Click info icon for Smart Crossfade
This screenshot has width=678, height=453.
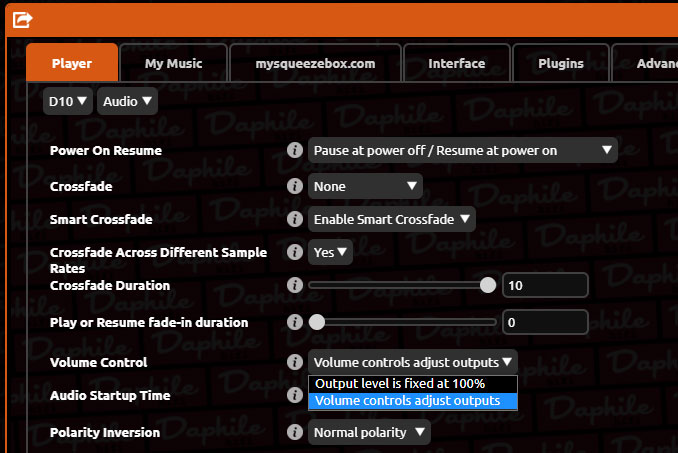pyautogui.click(x=295, y=219)
